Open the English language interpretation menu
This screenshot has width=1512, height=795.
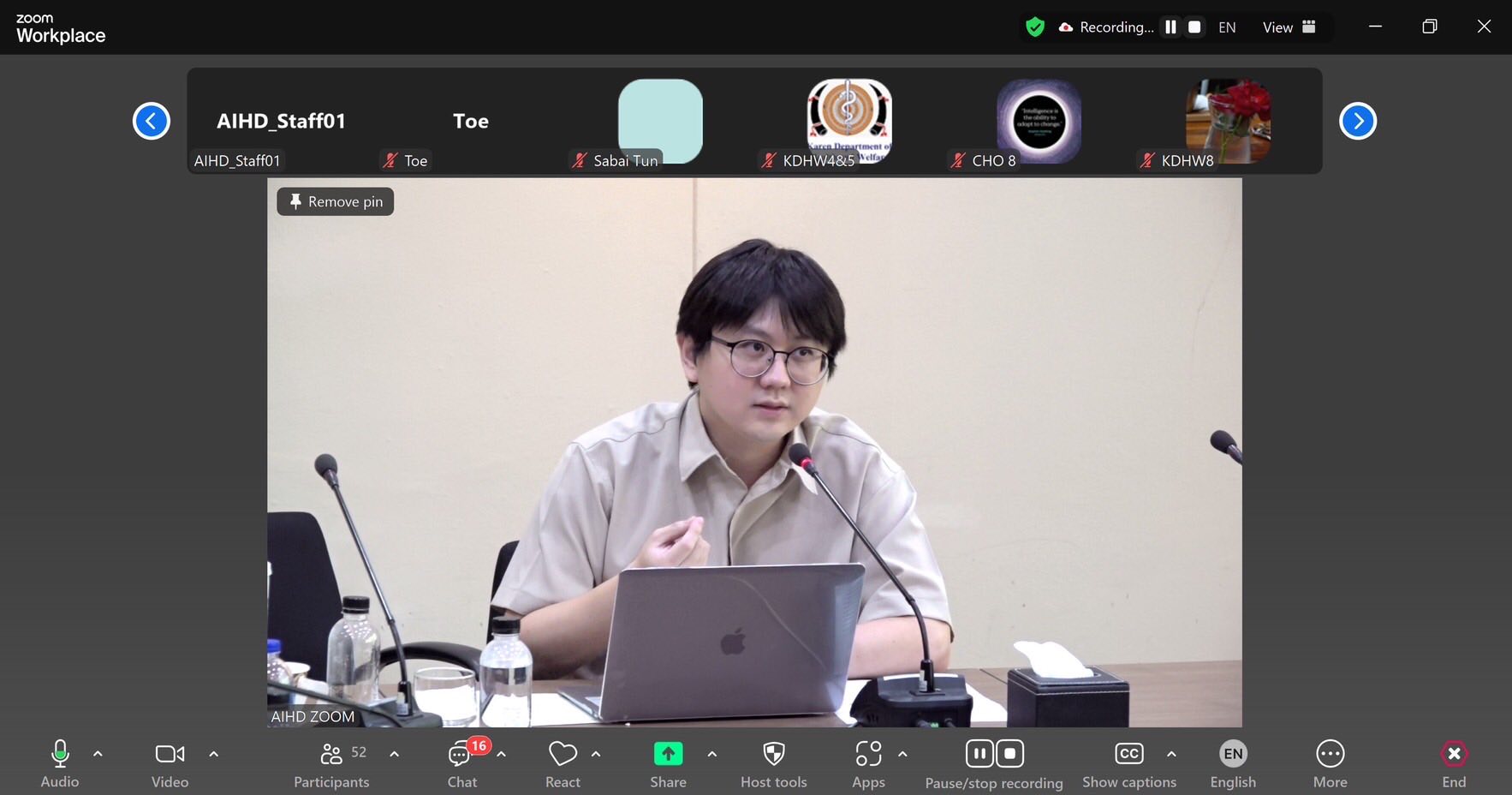1233,754
